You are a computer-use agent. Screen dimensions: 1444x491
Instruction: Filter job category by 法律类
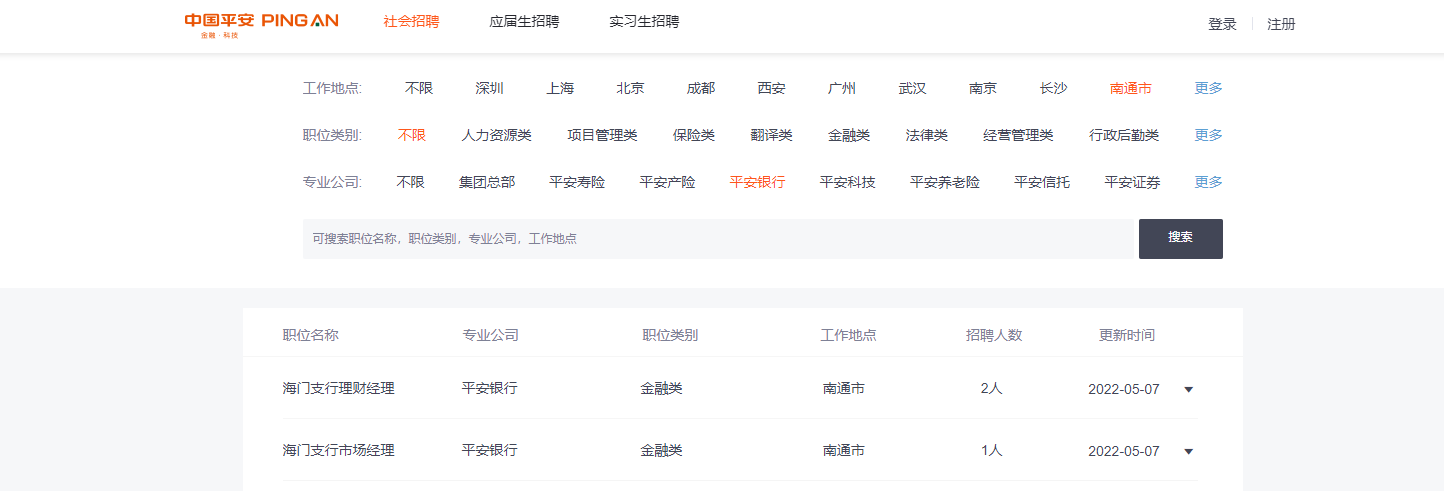coord(927,135)
